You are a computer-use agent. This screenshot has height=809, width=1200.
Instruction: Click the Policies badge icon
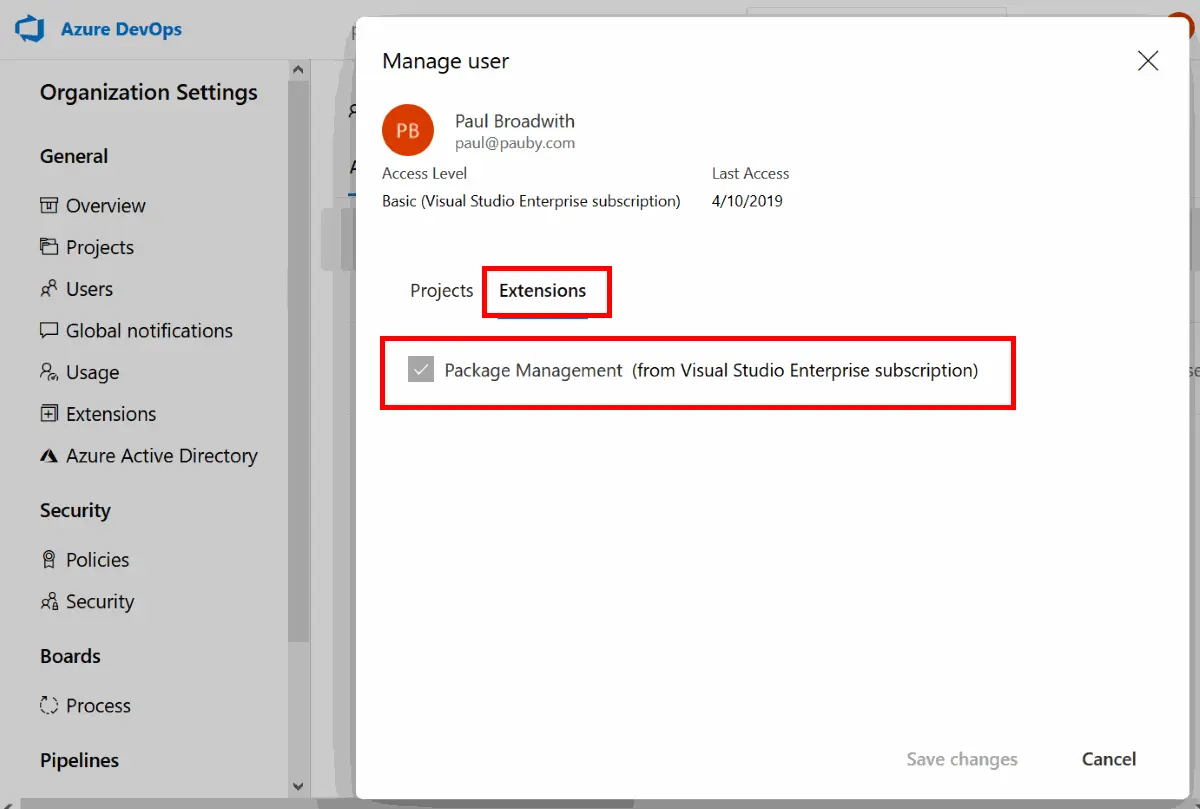click(48, 560)
